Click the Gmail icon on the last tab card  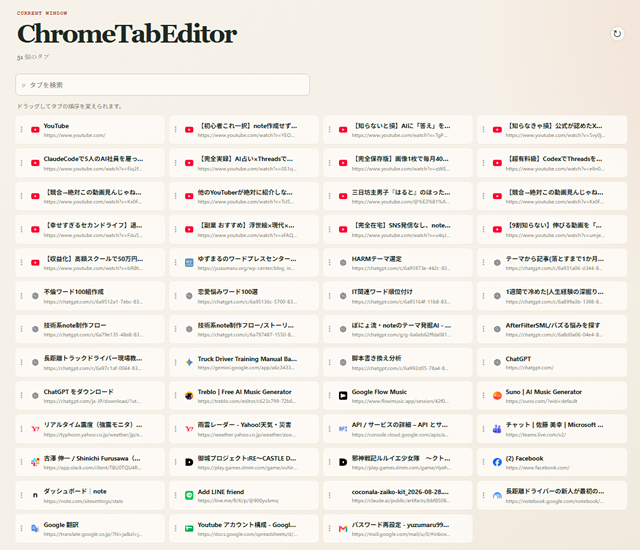(x=343, y=528)
